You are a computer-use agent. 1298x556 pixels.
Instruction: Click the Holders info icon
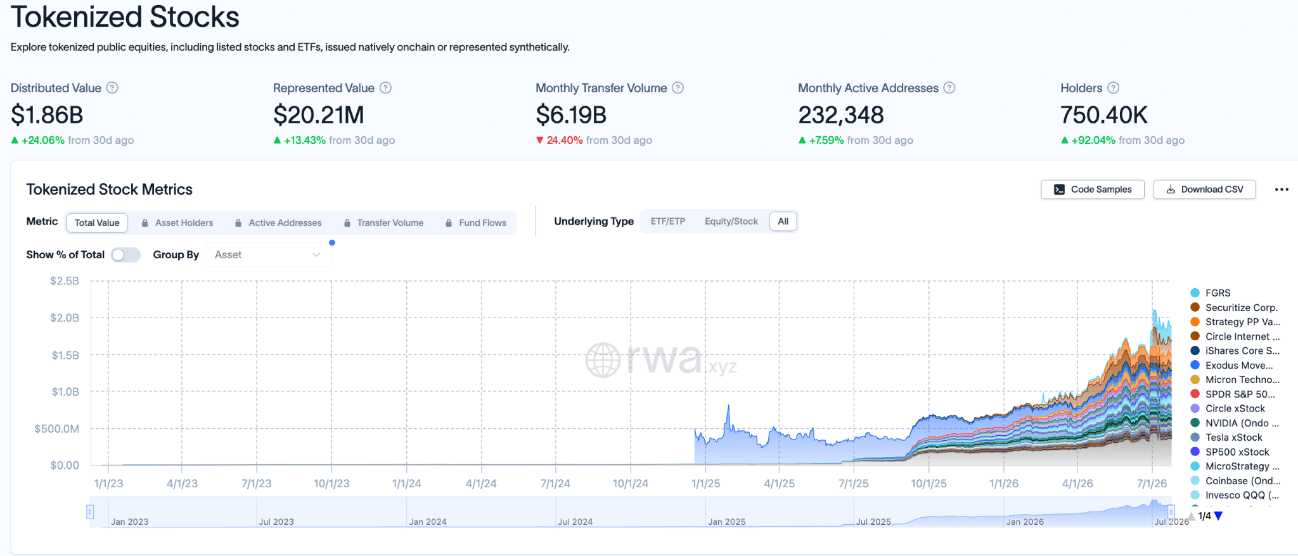[x=1113, y=88]
